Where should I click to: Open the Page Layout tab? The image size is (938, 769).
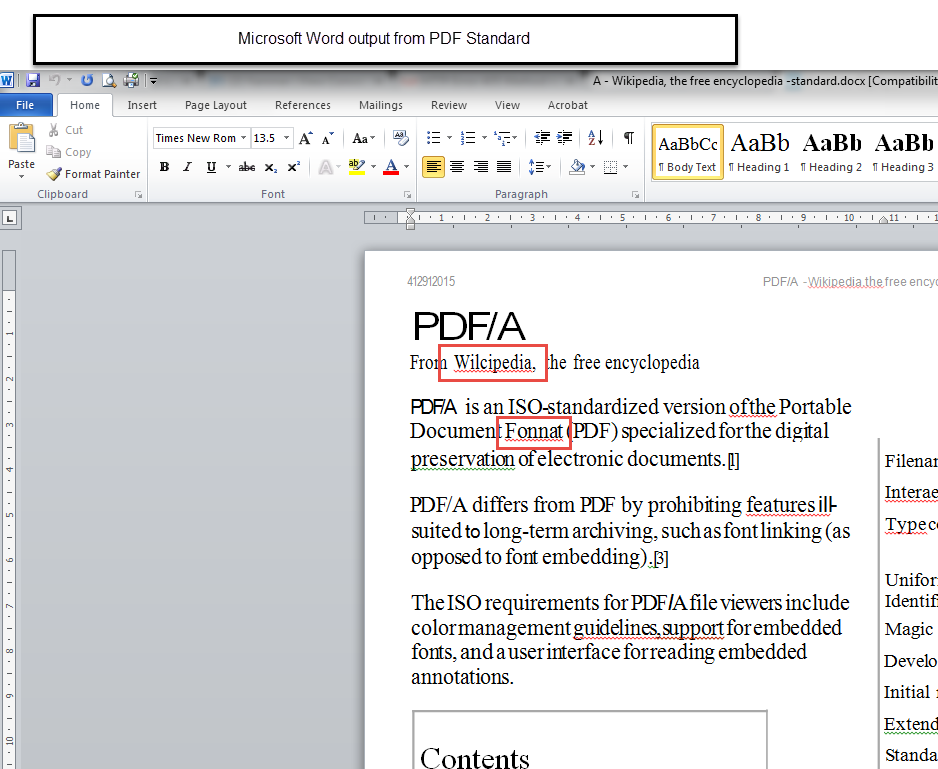(x=215, y=105)
